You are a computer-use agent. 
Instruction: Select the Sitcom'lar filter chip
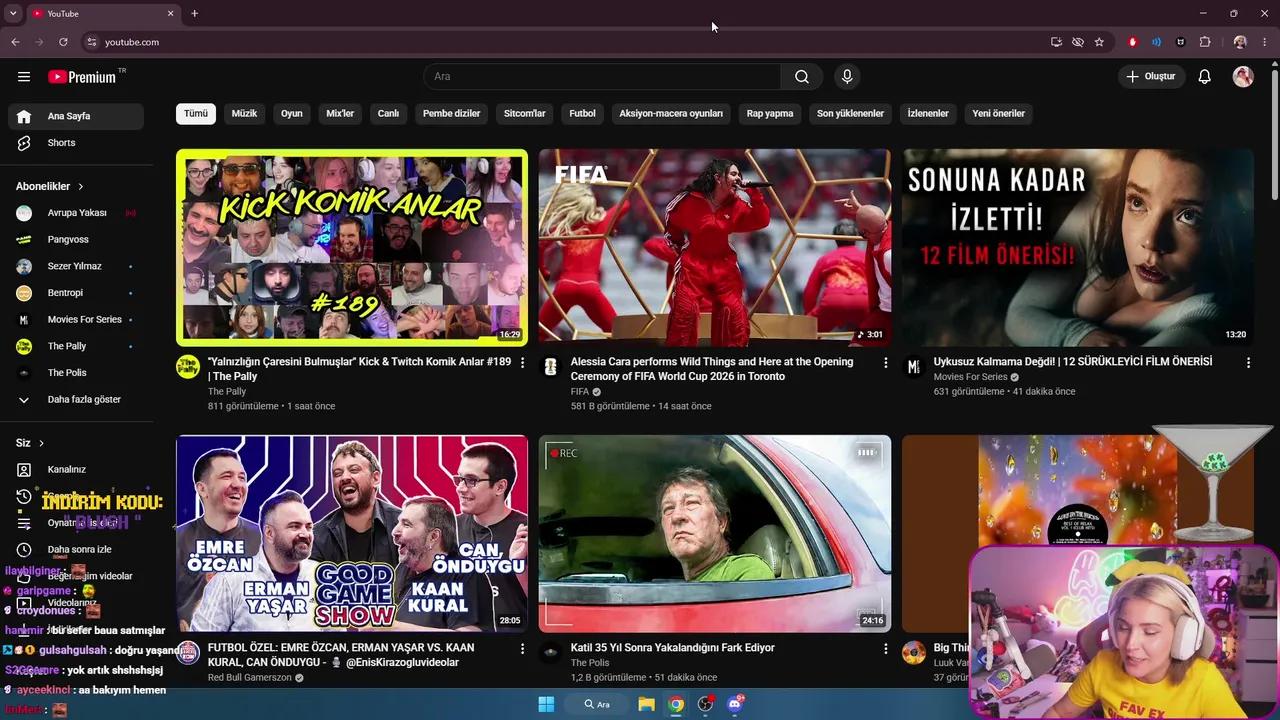tap(525, 114)
